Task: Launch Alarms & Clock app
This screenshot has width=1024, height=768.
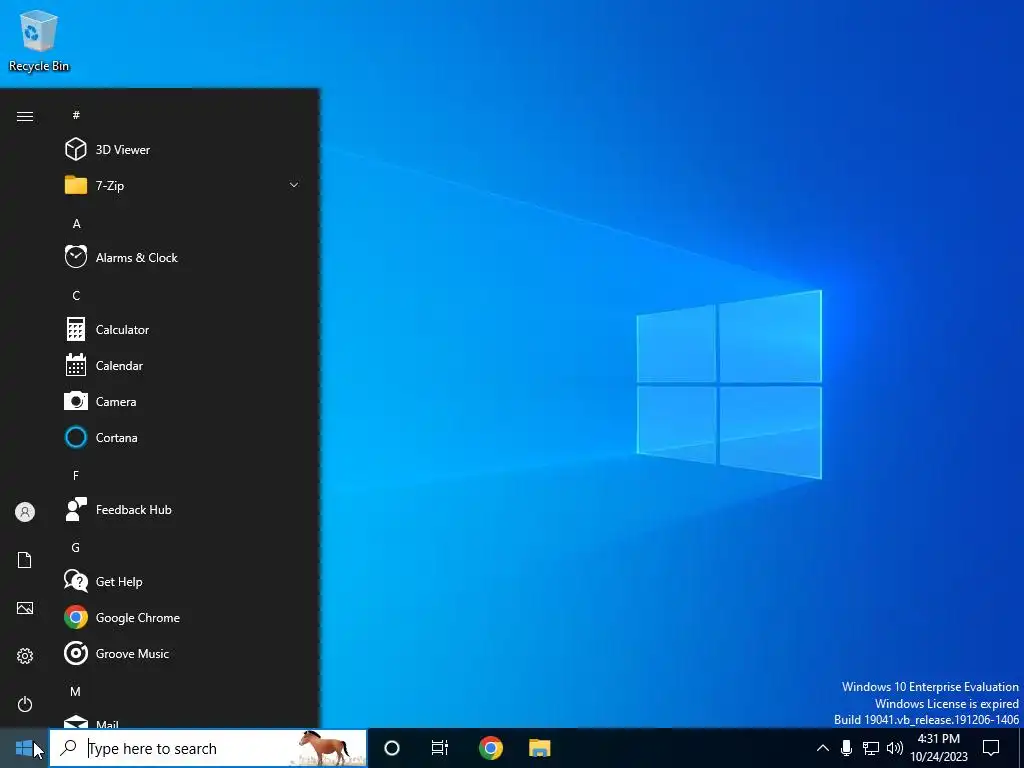Action: point(183,257)
